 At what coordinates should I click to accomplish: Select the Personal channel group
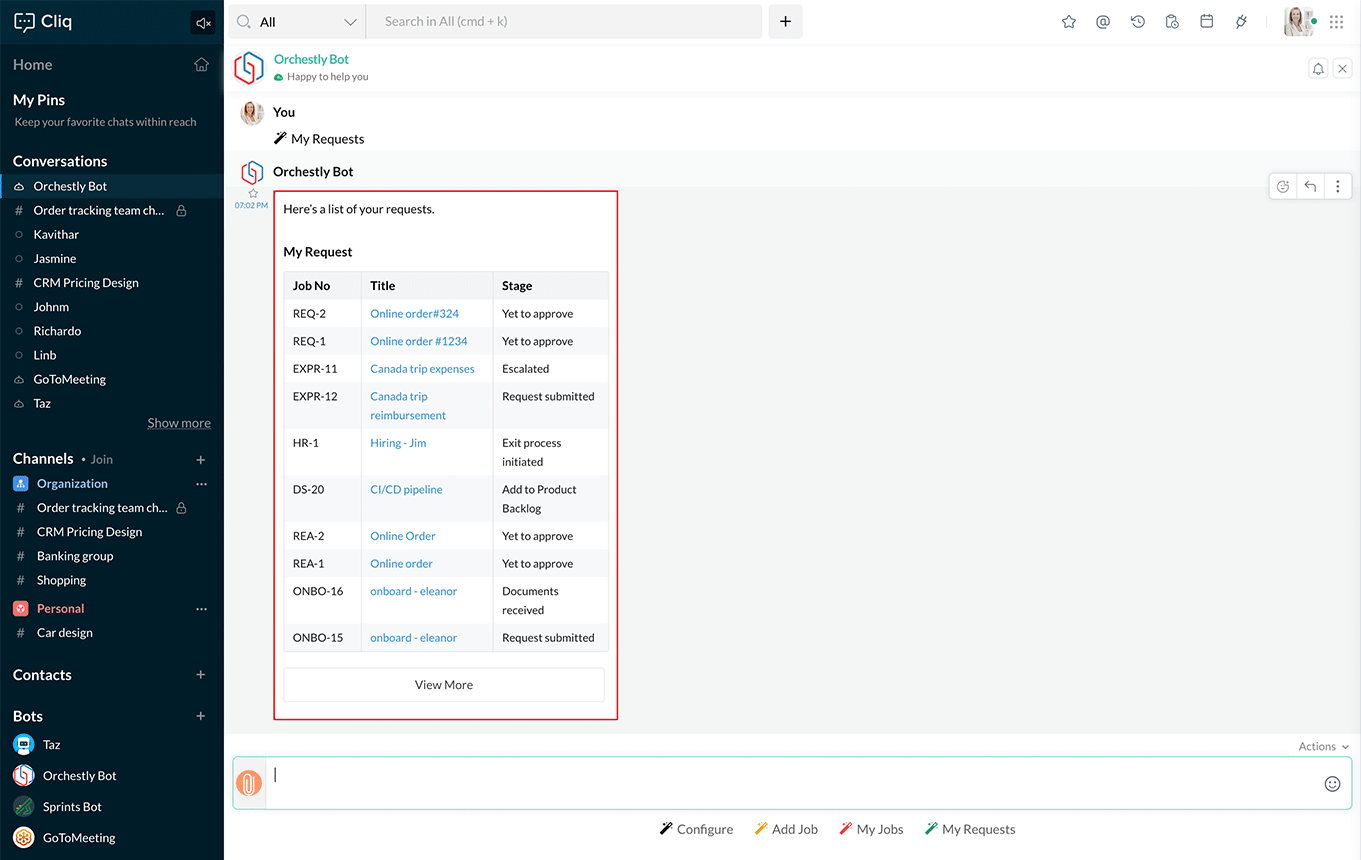coord(60,609)
